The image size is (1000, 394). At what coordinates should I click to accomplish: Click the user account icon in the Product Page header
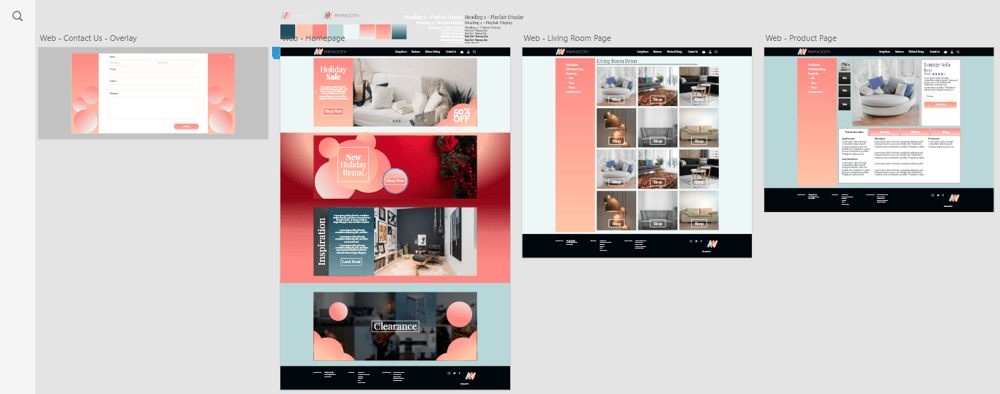pyautogui.click(x=952, y=52)
